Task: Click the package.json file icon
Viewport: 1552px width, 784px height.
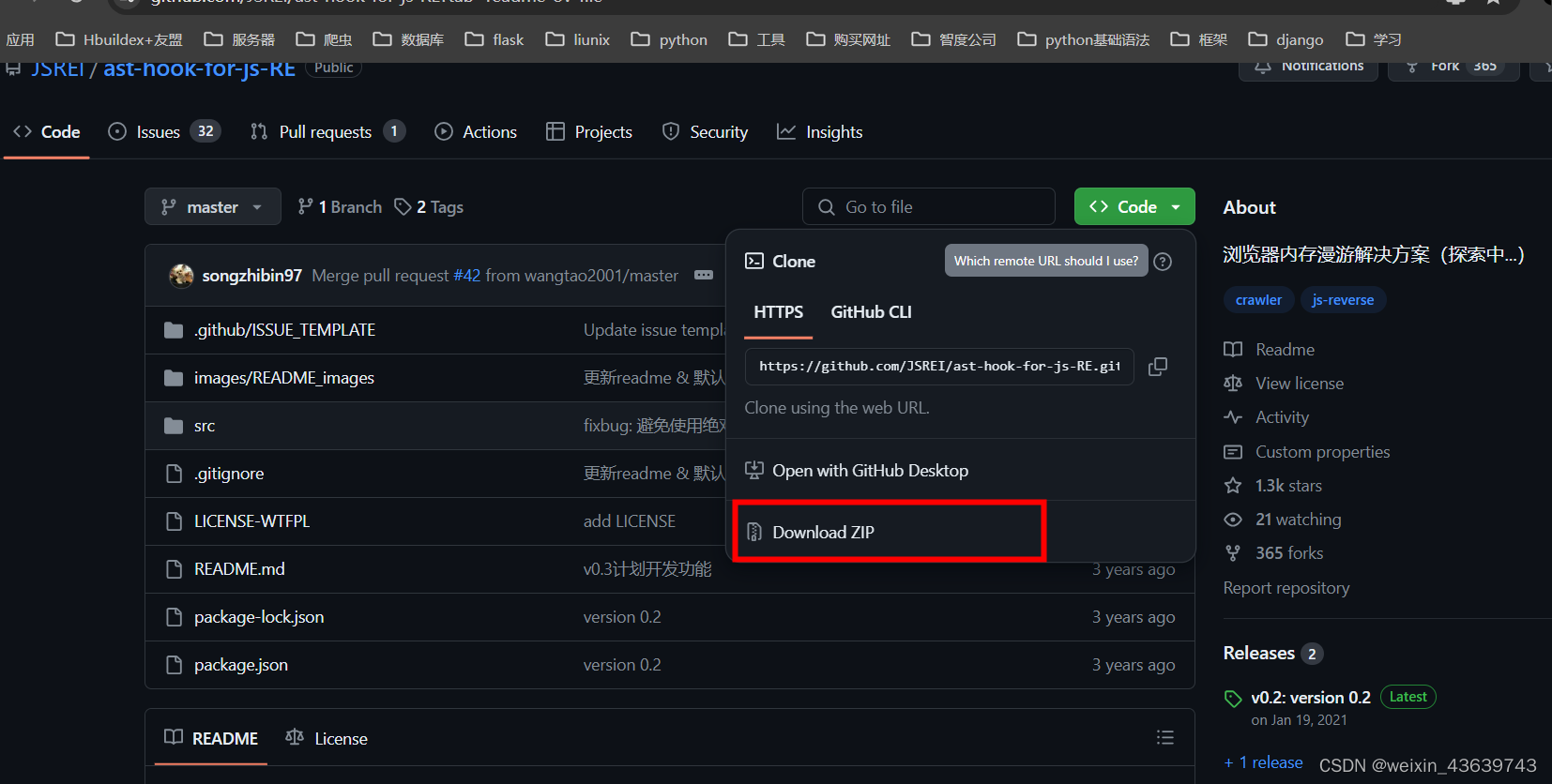Action: click(x=174, y=665)
